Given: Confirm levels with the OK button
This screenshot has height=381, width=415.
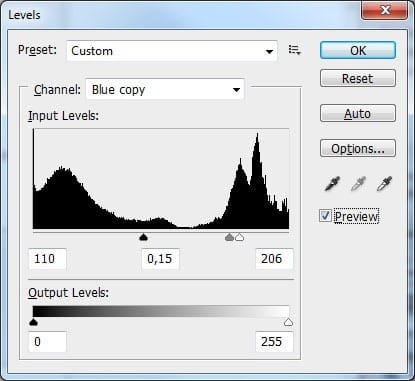Looking at the screenshot, I should coord(358,50).
